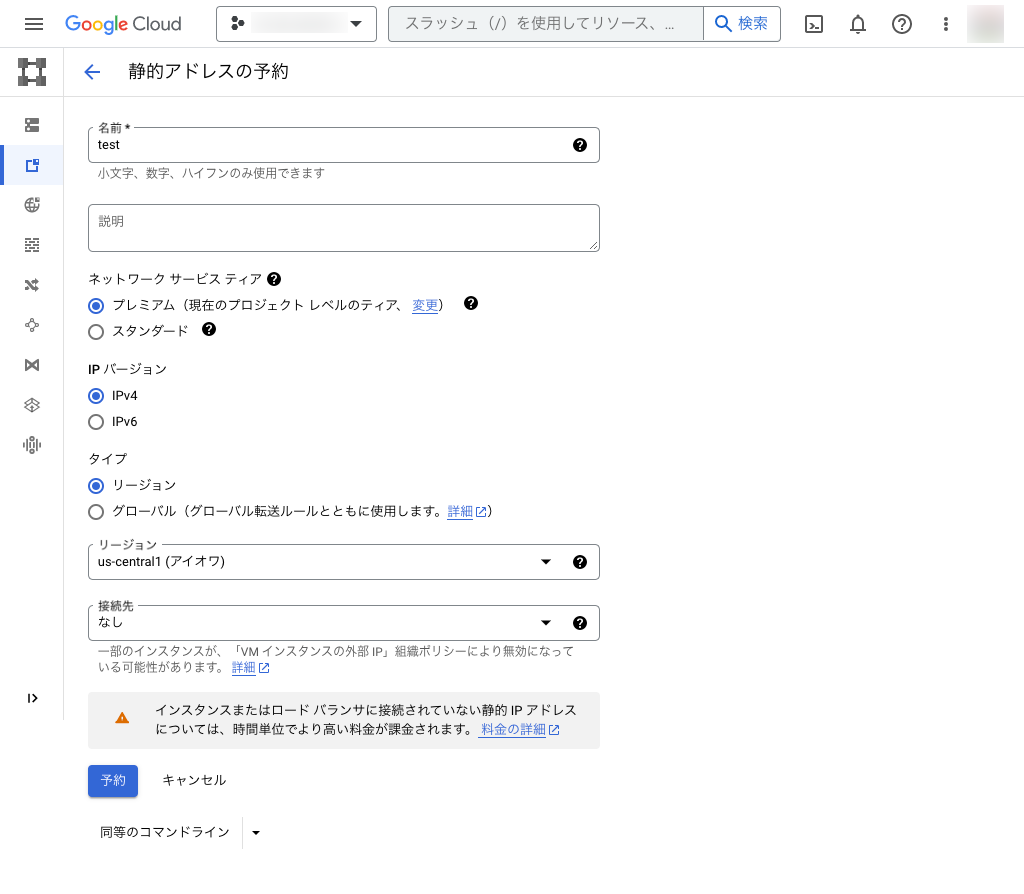Open the Routes sidebar icon
The width and height of the screenshot is (1024, 894).
[x=31, y=285]
